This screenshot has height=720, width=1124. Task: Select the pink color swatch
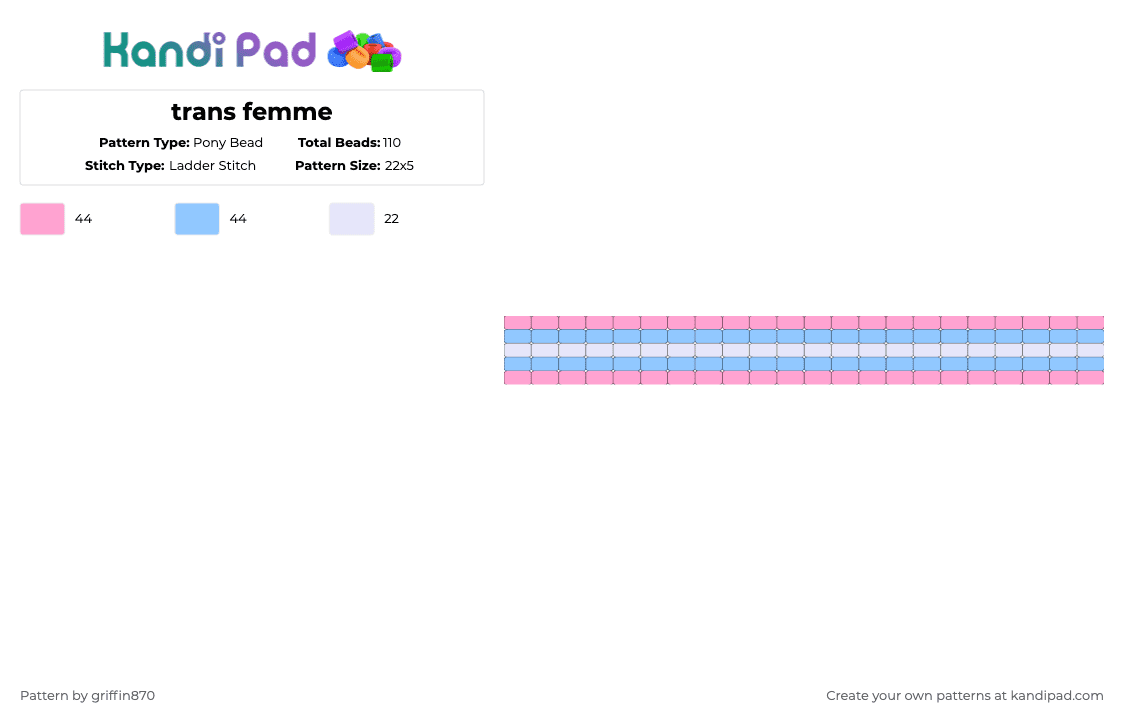42,219
